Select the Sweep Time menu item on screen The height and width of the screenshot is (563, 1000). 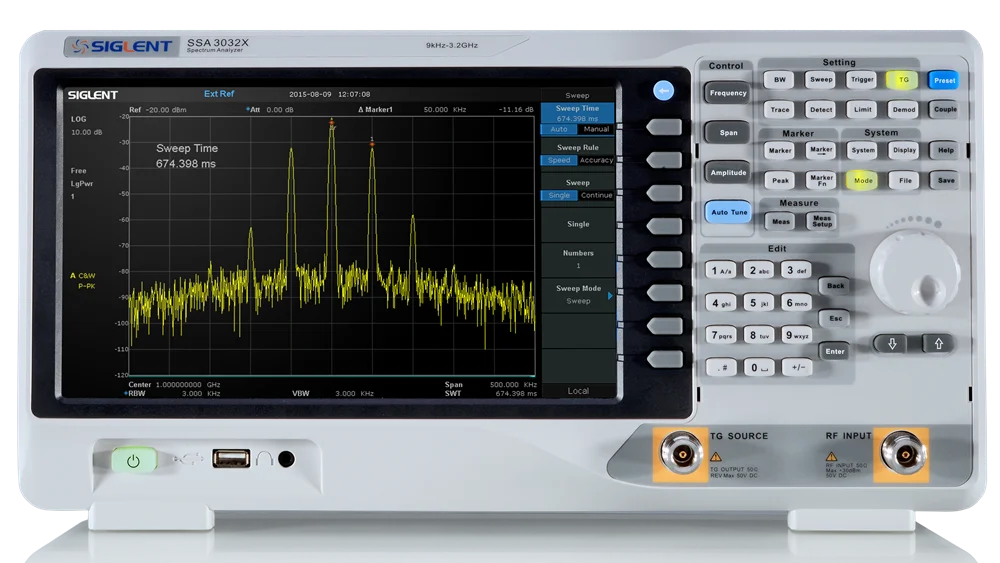click(x=578, y=113)
